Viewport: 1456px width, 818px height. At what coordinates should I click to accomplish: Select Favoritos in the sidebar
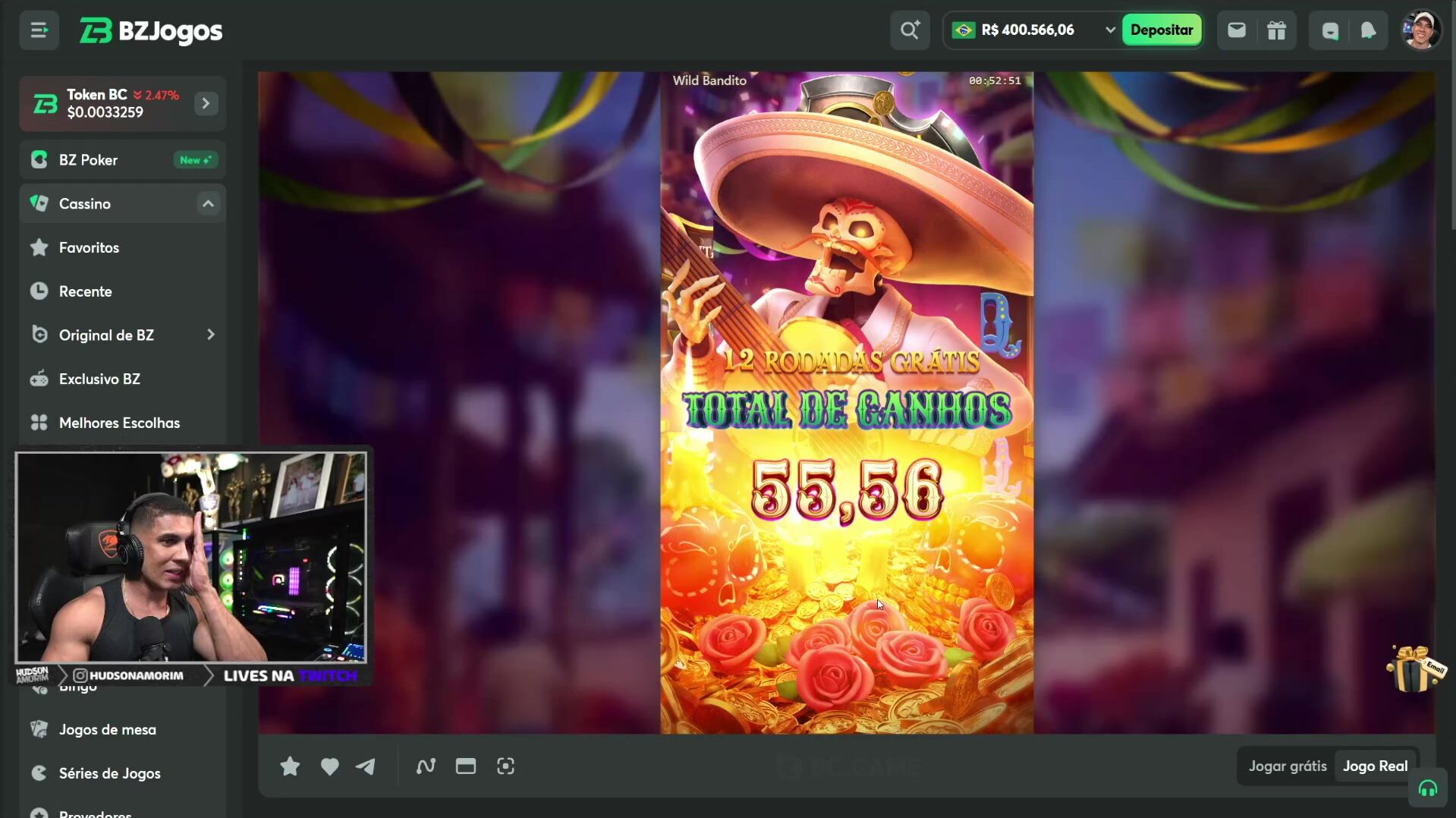click(x=123, y=247)
